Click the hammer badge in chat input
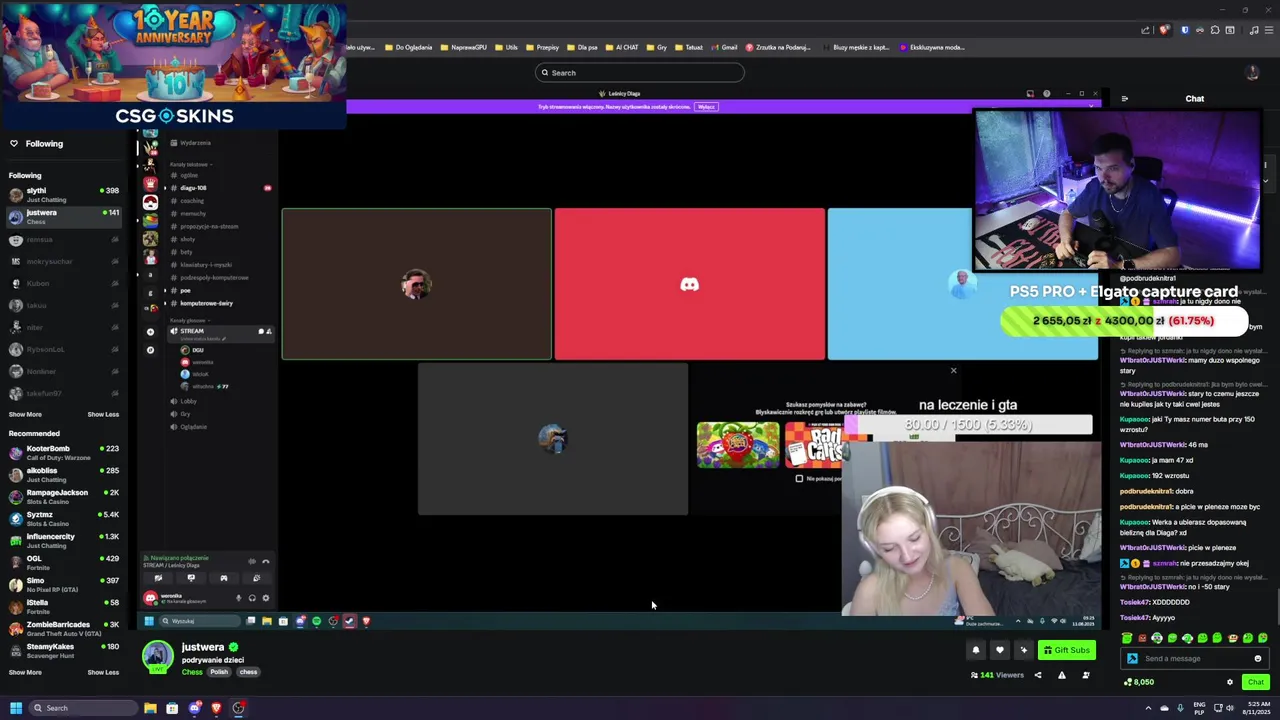1280x720 pixels. (1132, 658)
